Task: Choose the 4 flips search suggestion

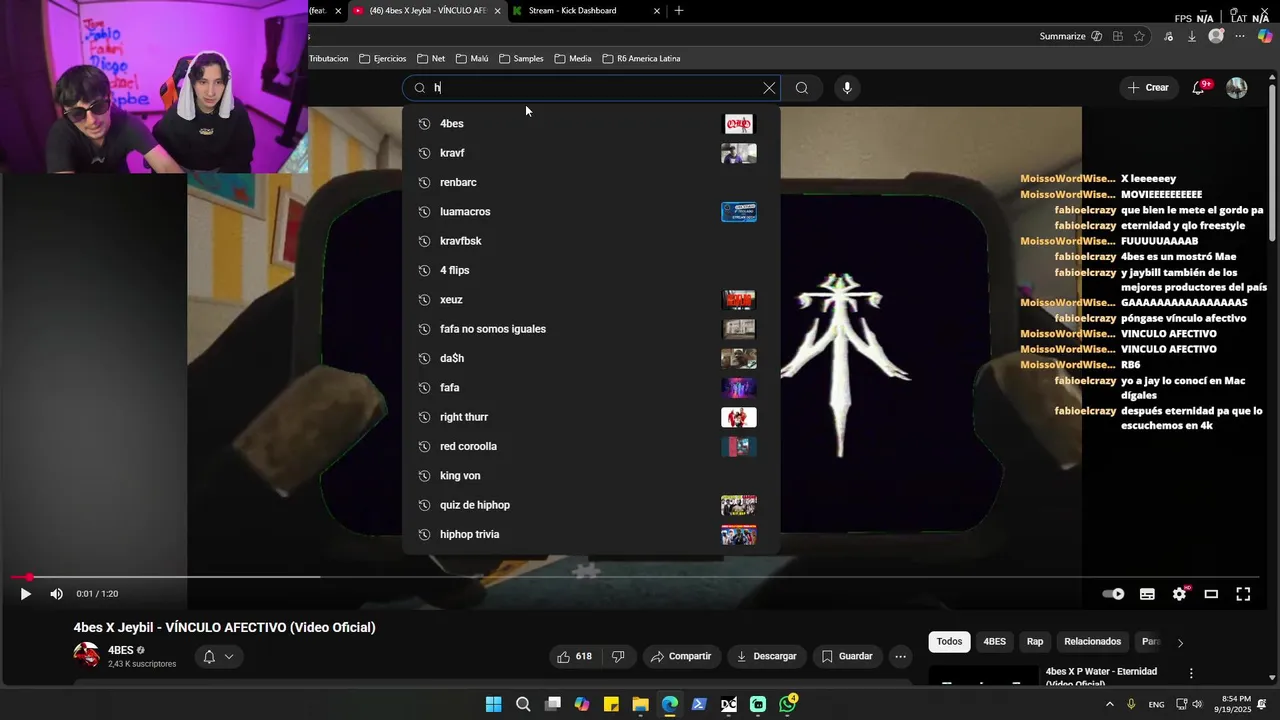Action: click(x=591, y=271)
